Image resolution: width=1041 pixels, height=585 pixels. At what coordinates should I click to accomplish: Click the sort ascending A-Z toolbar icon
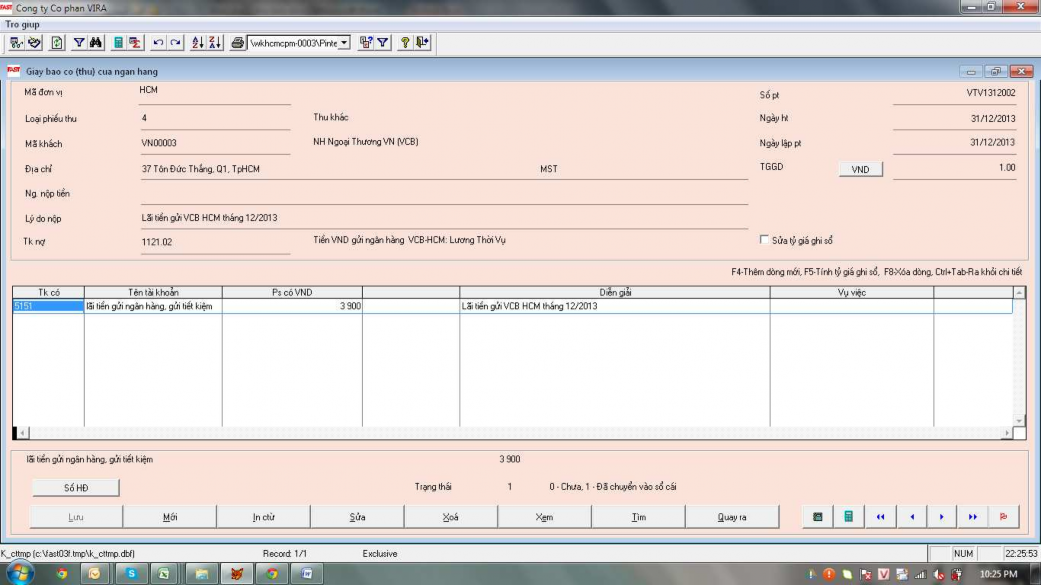click(x=197, y=43)
